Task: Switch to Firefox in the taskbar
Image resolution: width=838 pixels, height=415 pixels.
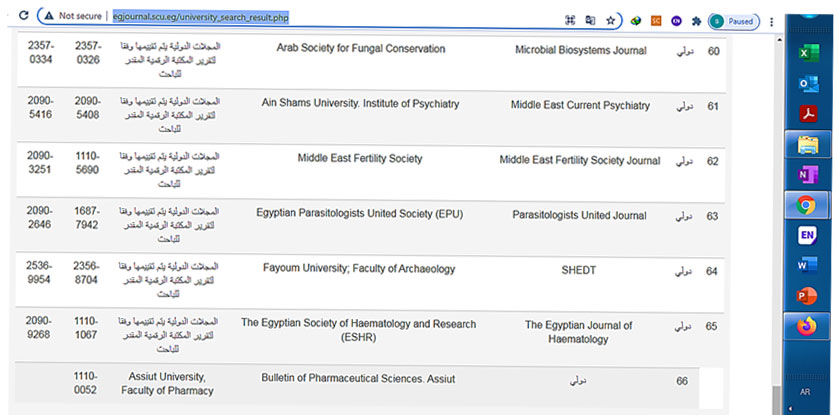Action: pos(808,326)
